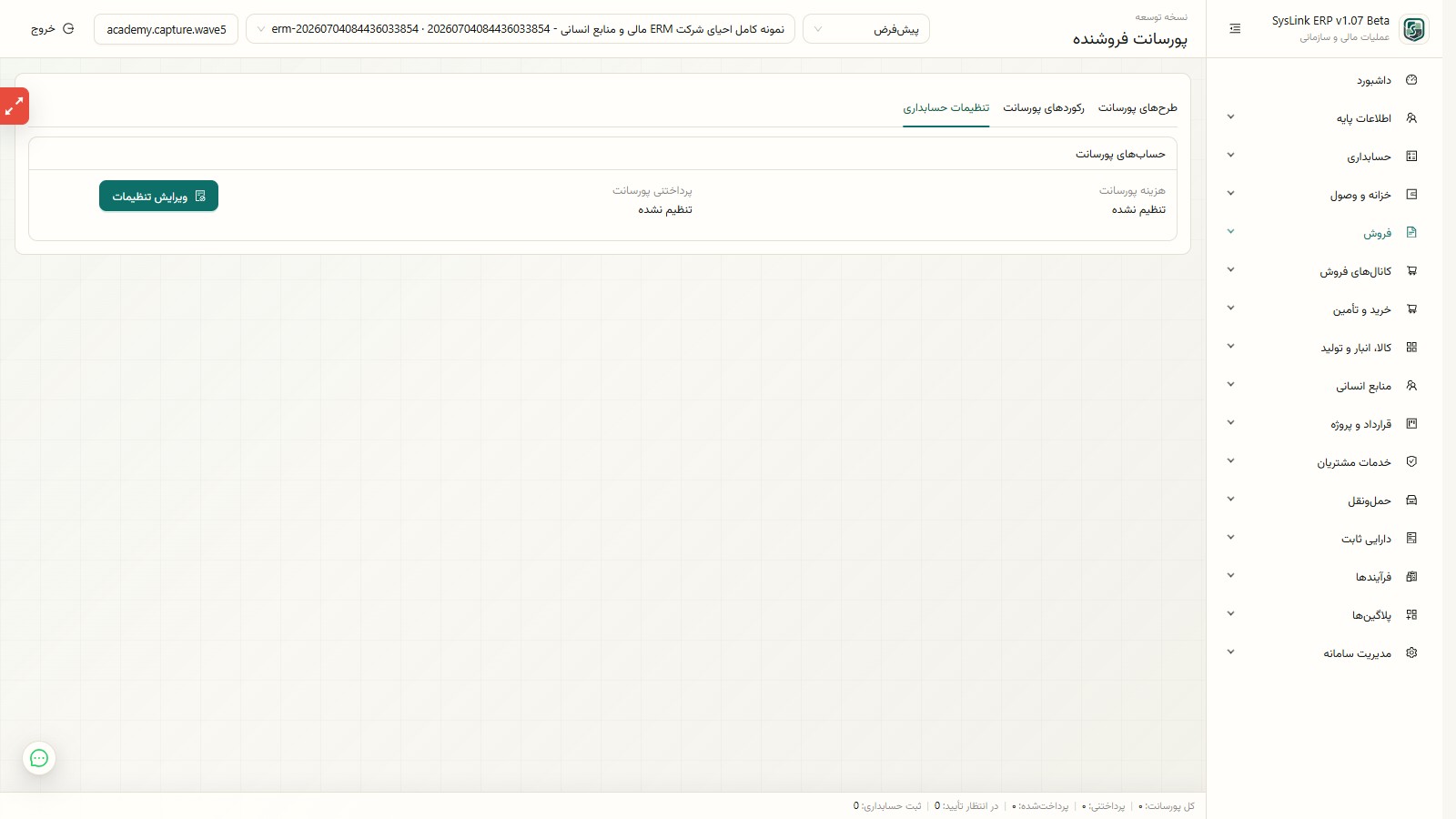Click the logout arrow icon beside خروج
1456x819 pixels.
[x=68, y=29]
